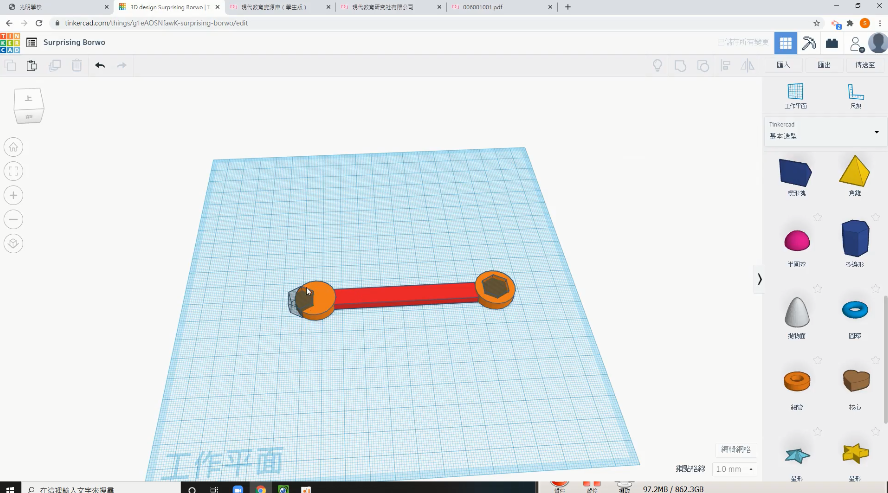Pick the pink half sphere shape
The width and height of the screenshot is (888, 493).
coord(797,241)
